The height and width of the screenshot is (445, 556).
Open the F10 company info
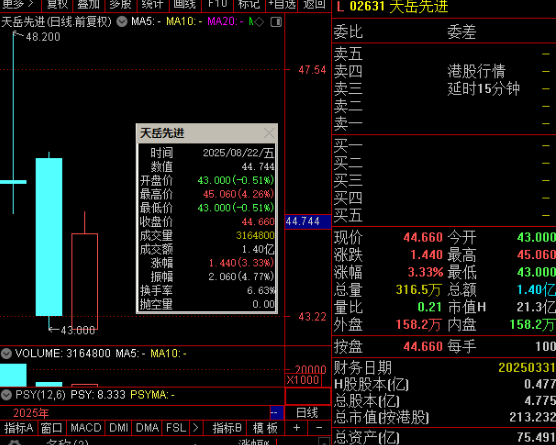tap(217, 5)
